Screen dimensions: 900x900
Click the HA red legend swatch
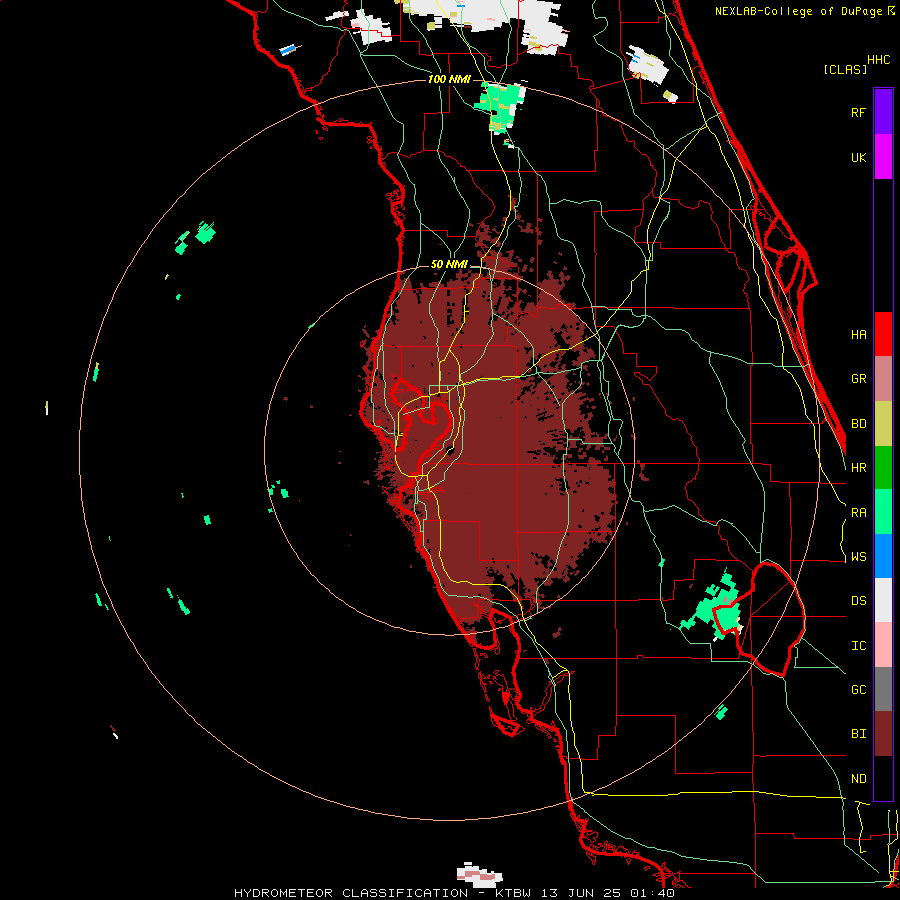[x=883, y=334]
